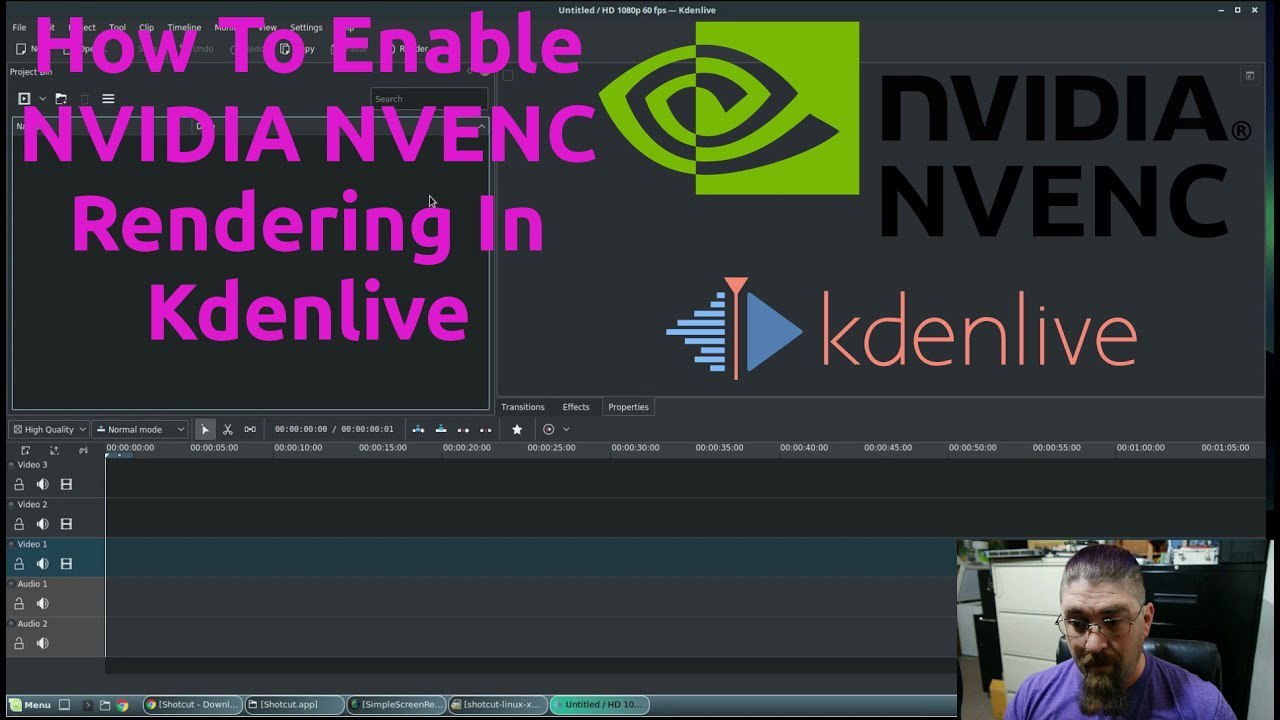Lock the Audio 1 track
Screen dimensions: 1280x720
(19, 603)
